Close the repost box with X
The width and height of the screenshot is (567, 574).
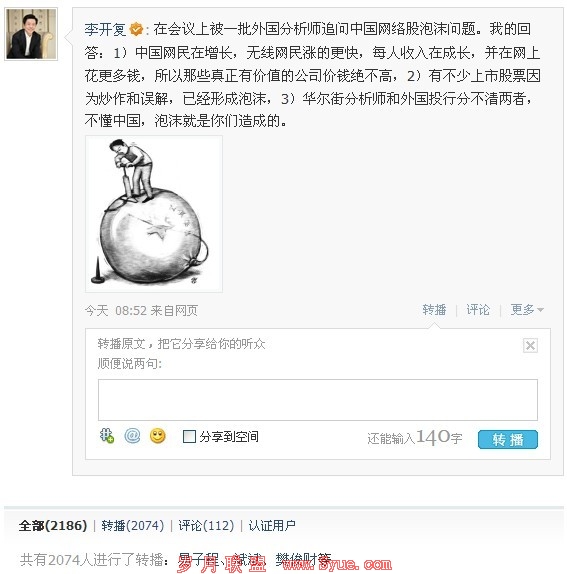[x=530, y=345]
